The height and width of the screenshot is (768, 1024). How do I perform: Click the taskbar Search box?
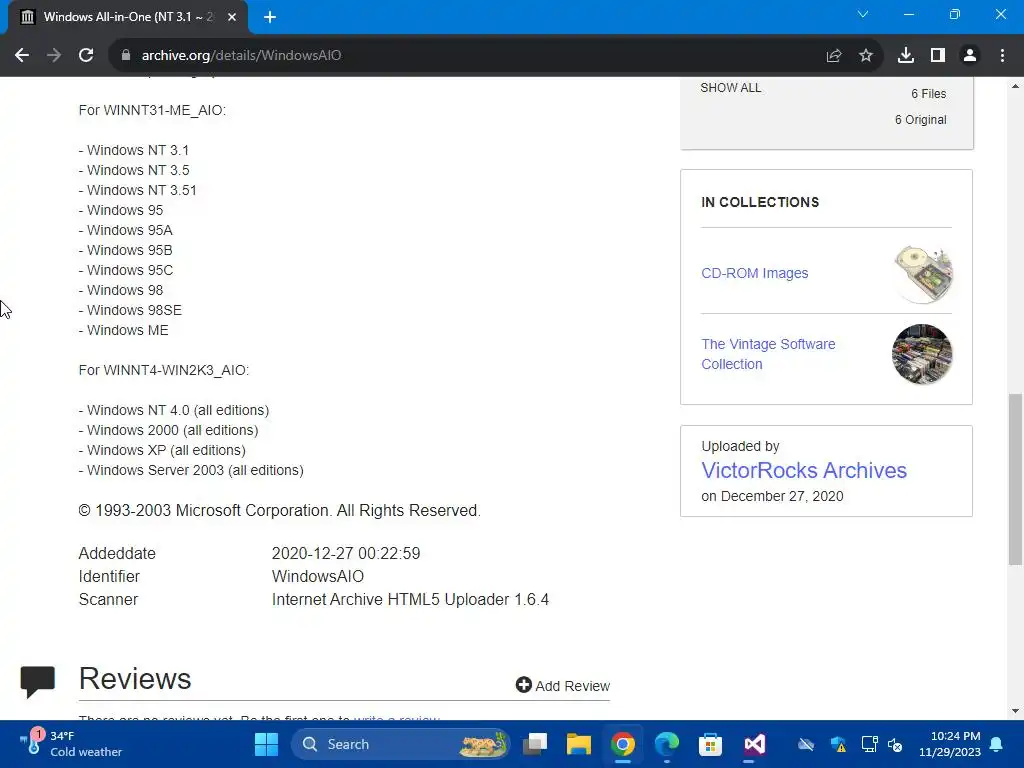tap(400, 744)
